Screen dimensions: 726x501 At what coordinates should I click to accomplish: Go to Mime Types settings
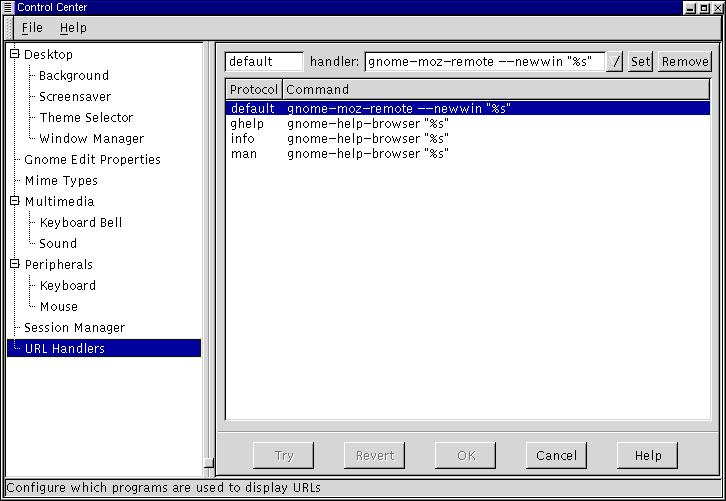click(x=61, y=181)
